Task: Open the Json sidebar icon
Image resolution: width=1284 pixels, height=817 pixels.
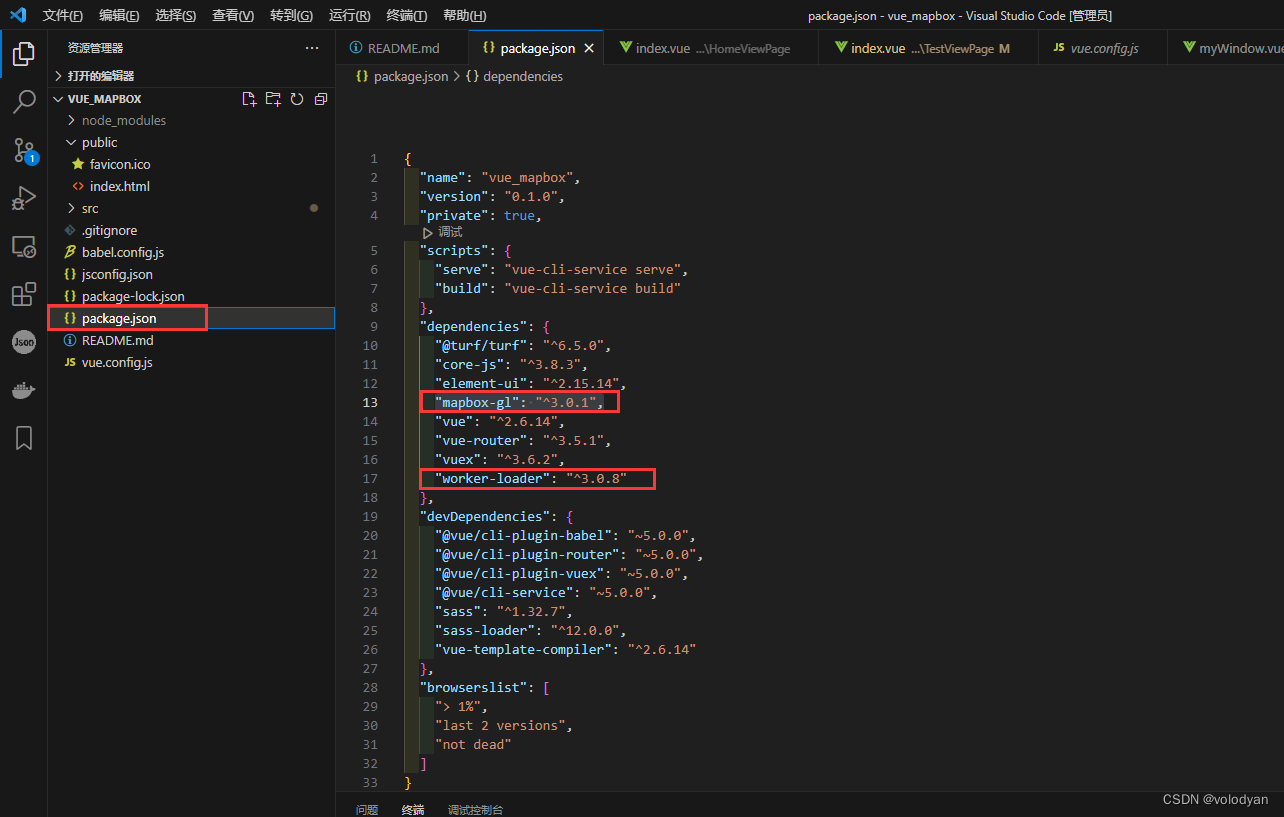Action: tap(24, 342)
